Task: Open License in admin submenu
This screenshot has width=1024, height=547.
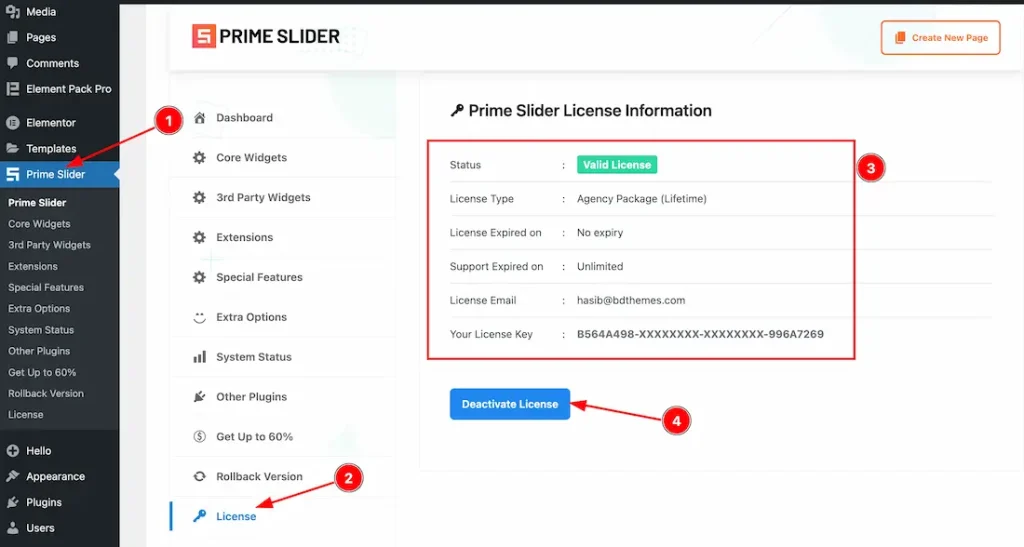Action: (x=25, y=414)
